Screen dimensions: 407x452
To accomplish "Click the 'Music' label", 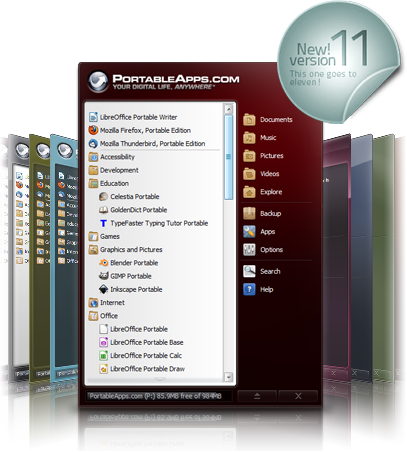I will click(x=268, y=138).
